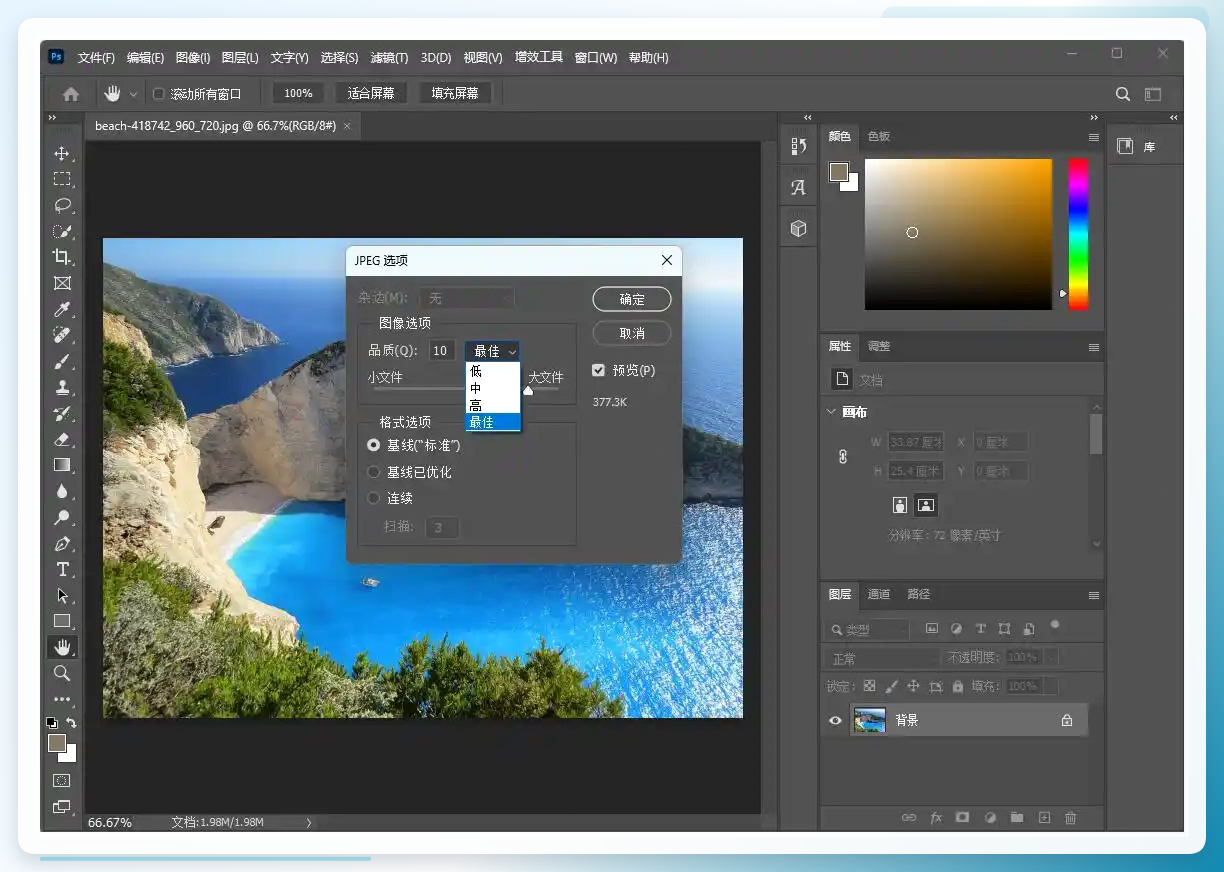The width and height of the screenshot is (1224, 872).
Task: Click the fx layer style icon
Action: click(x=936, y=817)
